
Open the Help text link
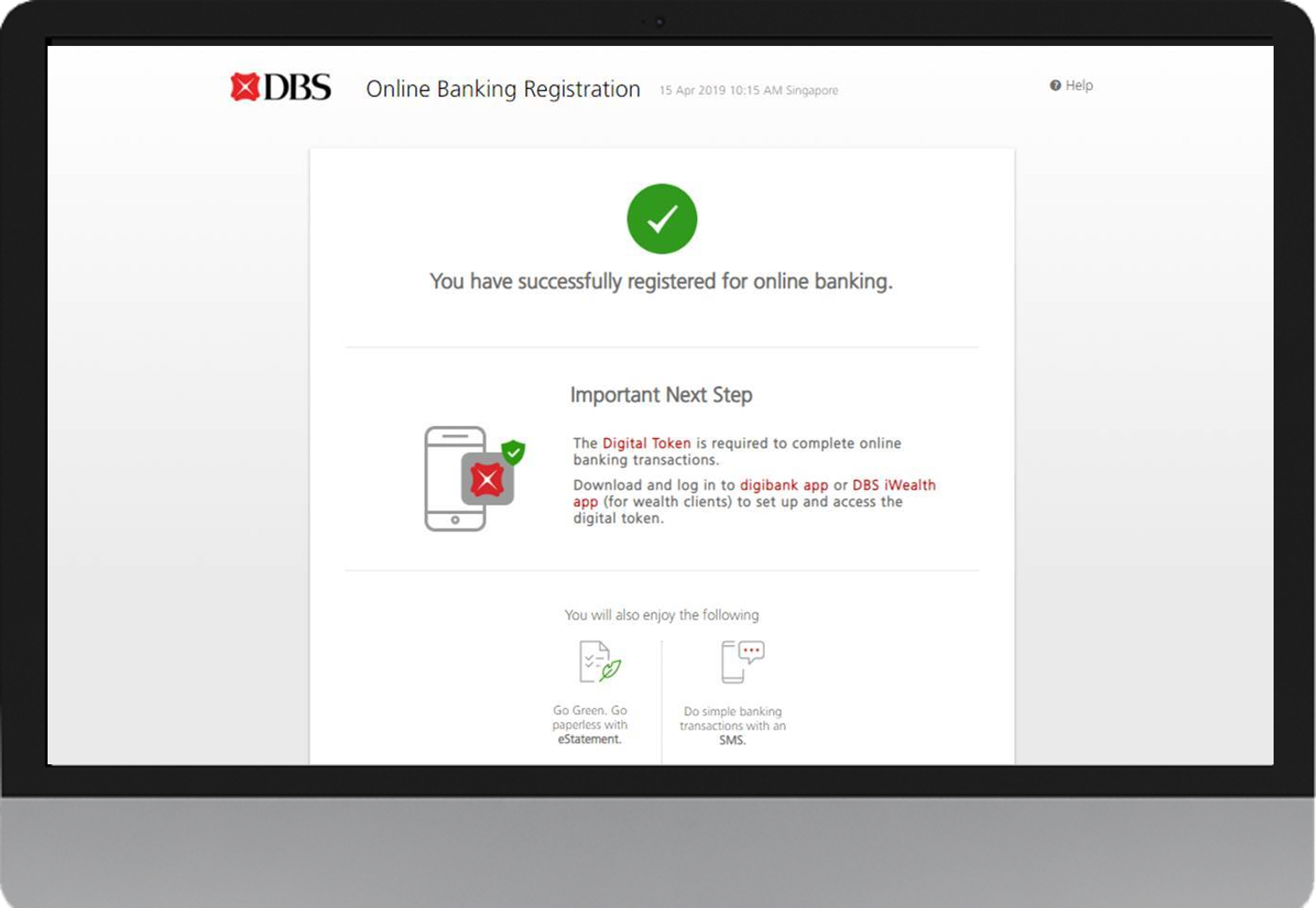tap(1079, 86)
